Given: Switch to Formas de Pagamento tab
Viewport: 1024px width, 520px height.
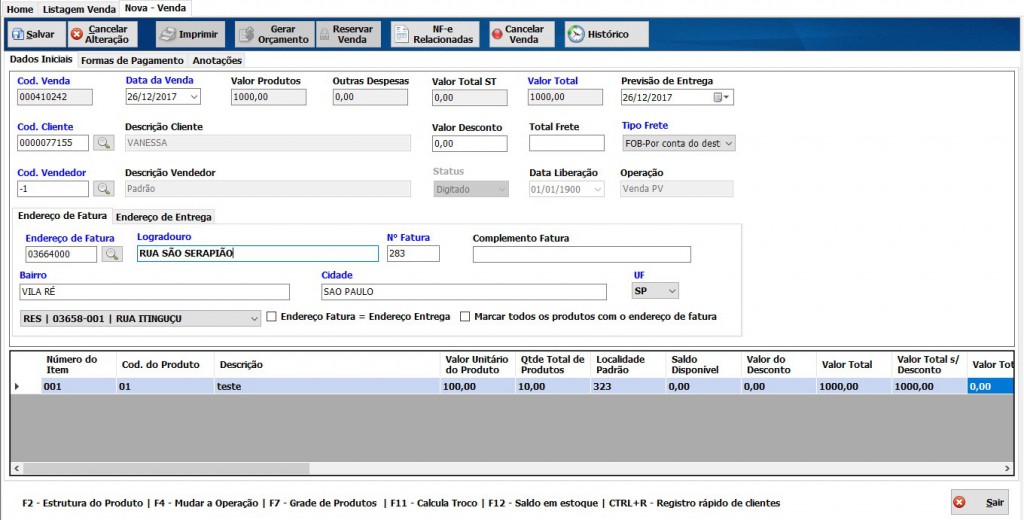Looking at the screenshot, I should coord(132,60).
